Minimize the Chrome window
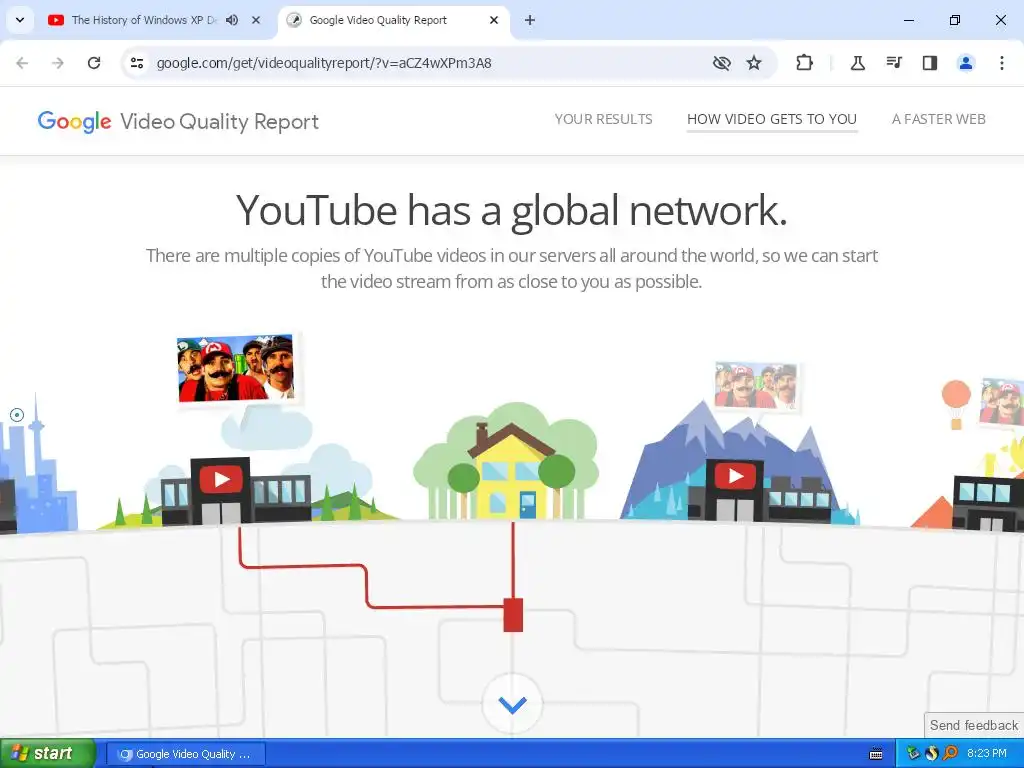The height and width of the screenshot is (768, 1024). [x=908, y=20]
